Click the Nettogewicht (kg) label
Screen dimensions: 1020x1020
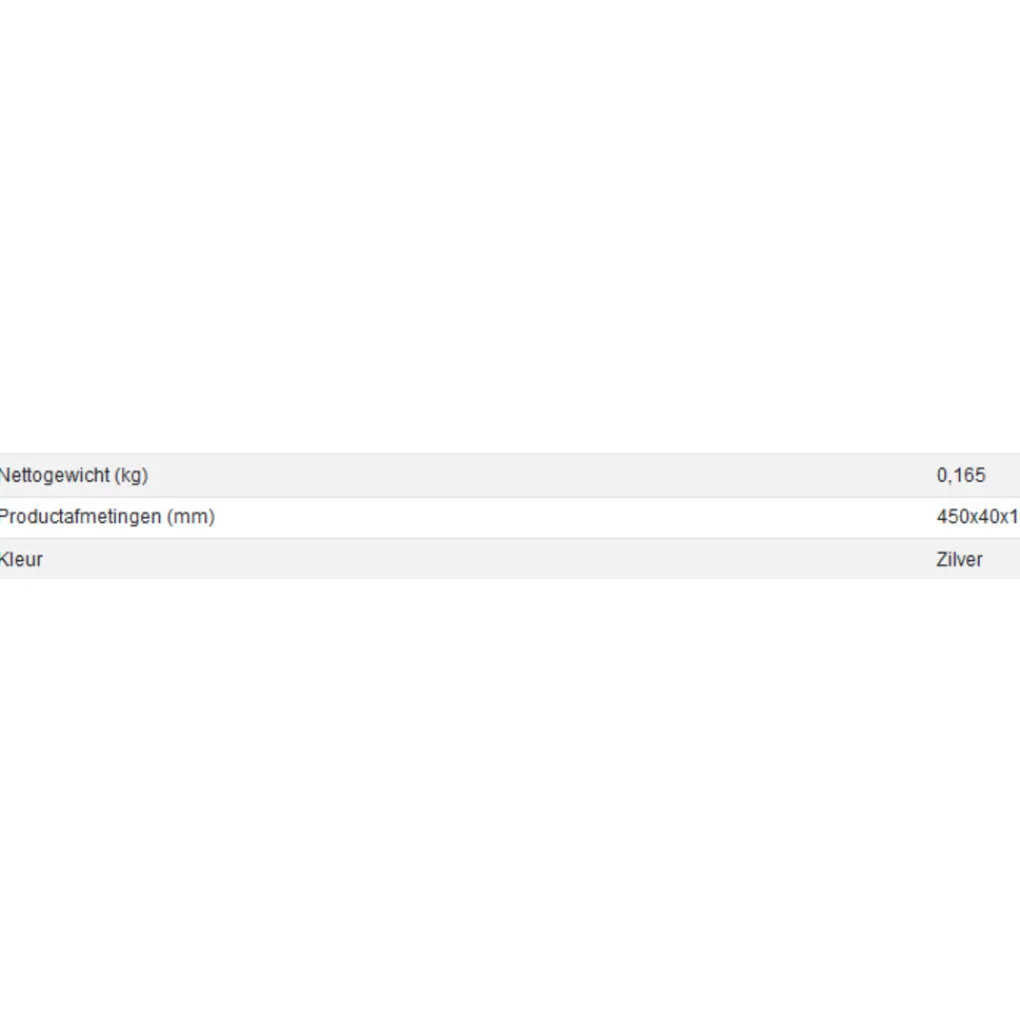click(x=74, y=475)
